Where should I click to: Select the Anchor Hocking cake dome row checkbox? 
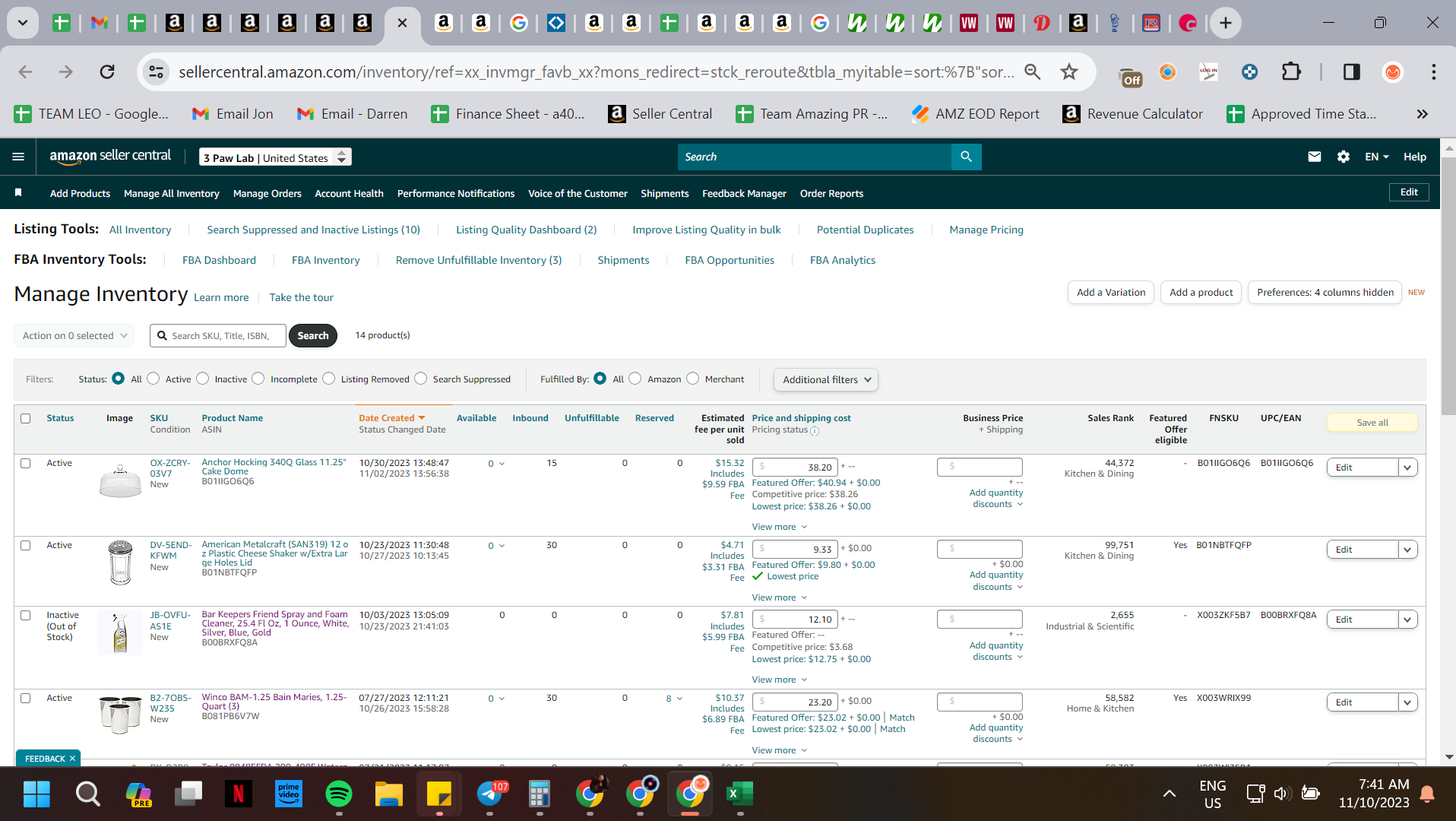(26, 463)
